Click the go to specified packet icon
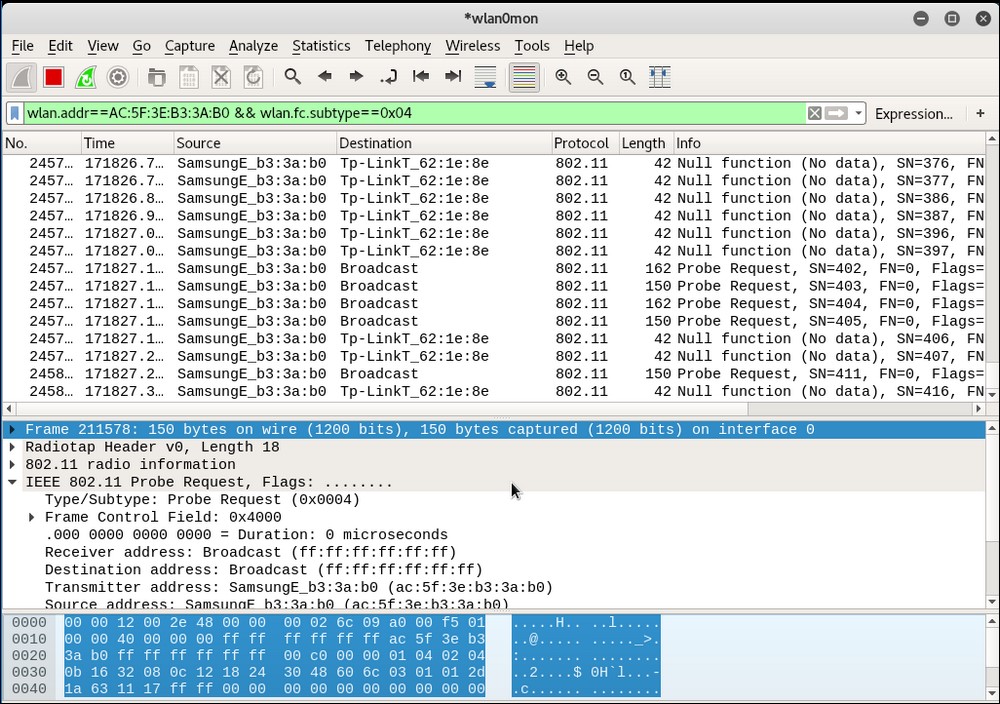Screen dimensions: 1000x704 coord(388,77)
